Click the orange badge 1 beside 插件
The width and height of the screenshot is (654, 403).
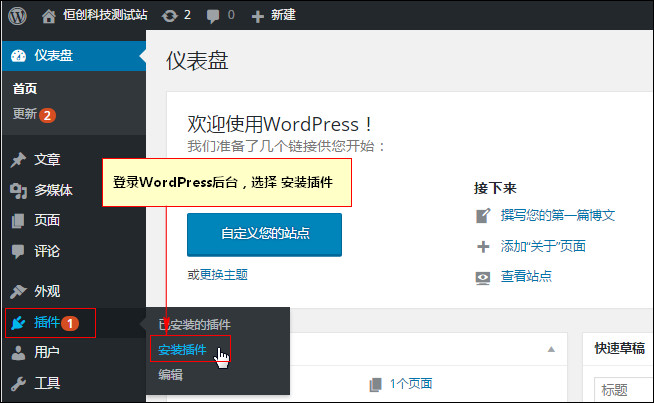pyautogui.click(x=70, y=323)
